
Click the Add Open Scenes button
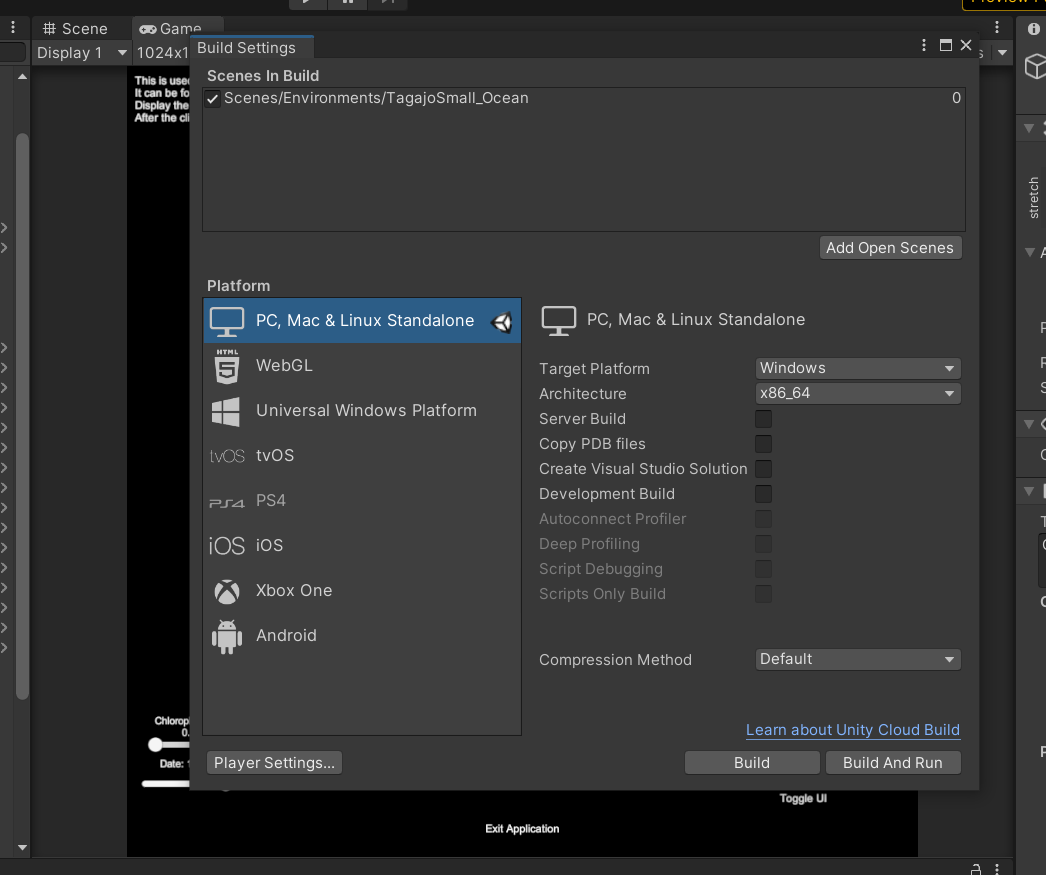point(890,248)
